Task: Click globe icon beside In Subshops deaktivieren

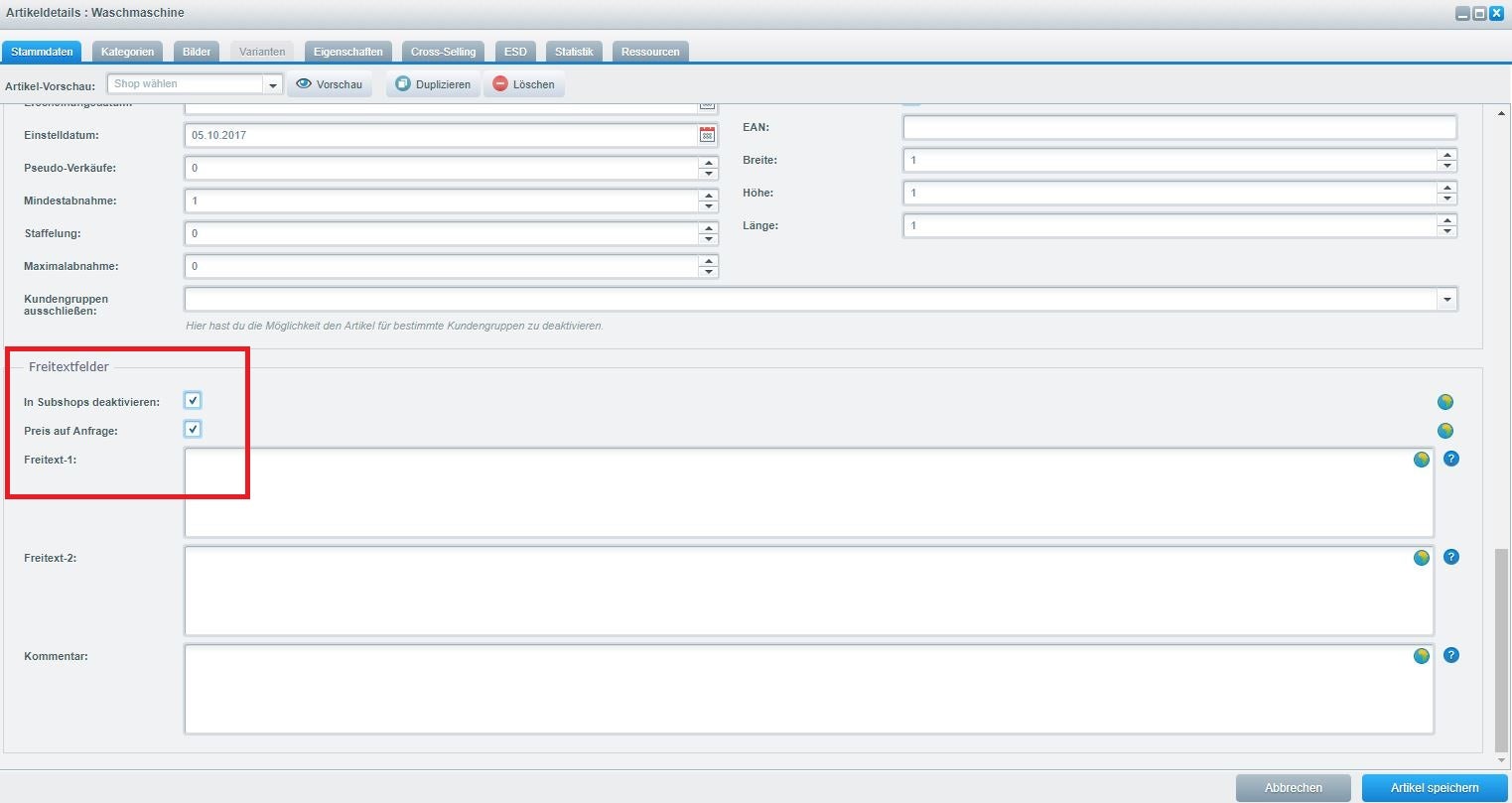Action: click(x=1445, y=402)
